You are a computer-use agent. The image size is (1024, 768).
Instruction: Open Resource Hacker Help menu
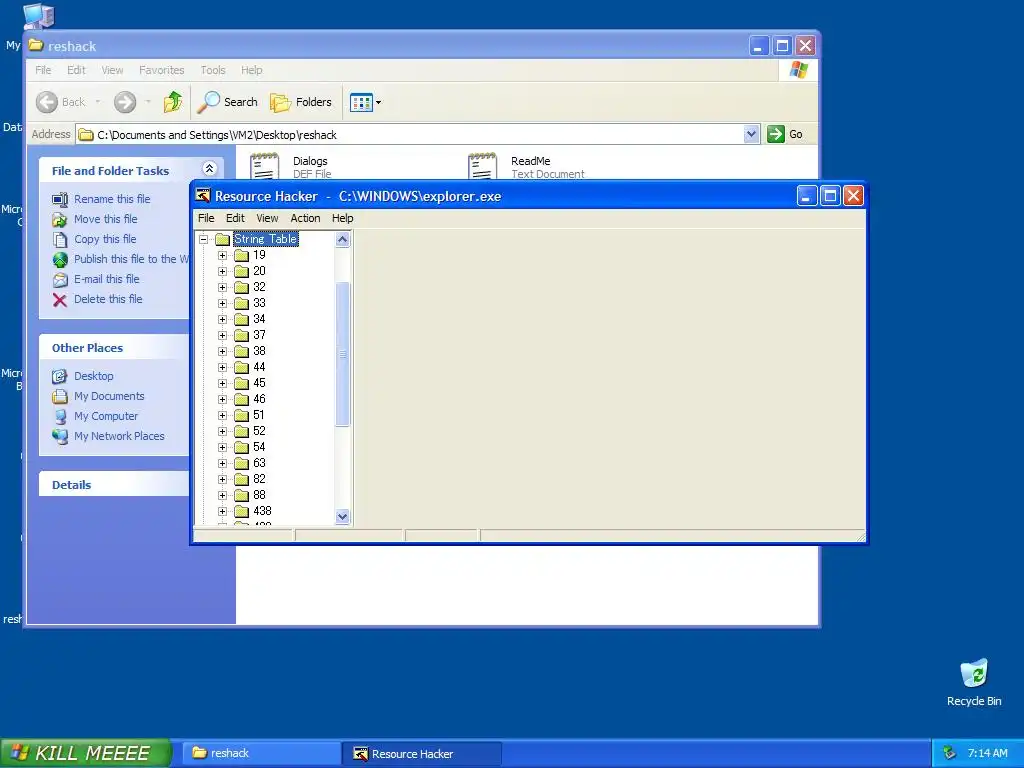(342, 218)
